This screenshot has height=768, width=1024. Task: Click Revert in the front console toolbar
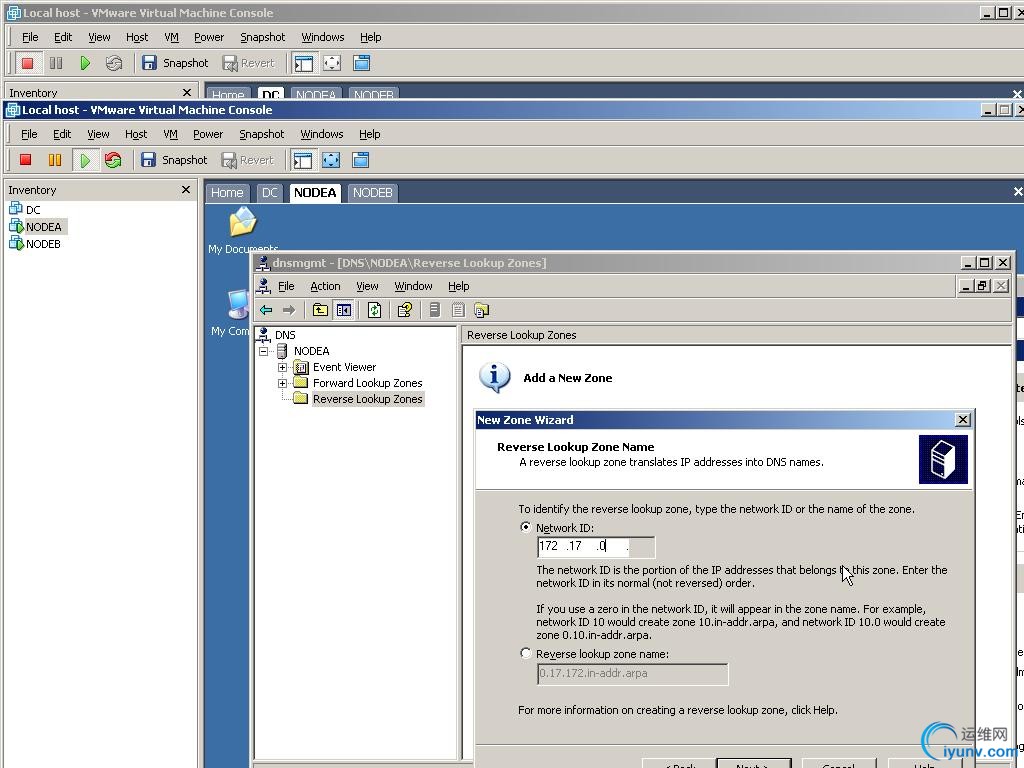248,160
